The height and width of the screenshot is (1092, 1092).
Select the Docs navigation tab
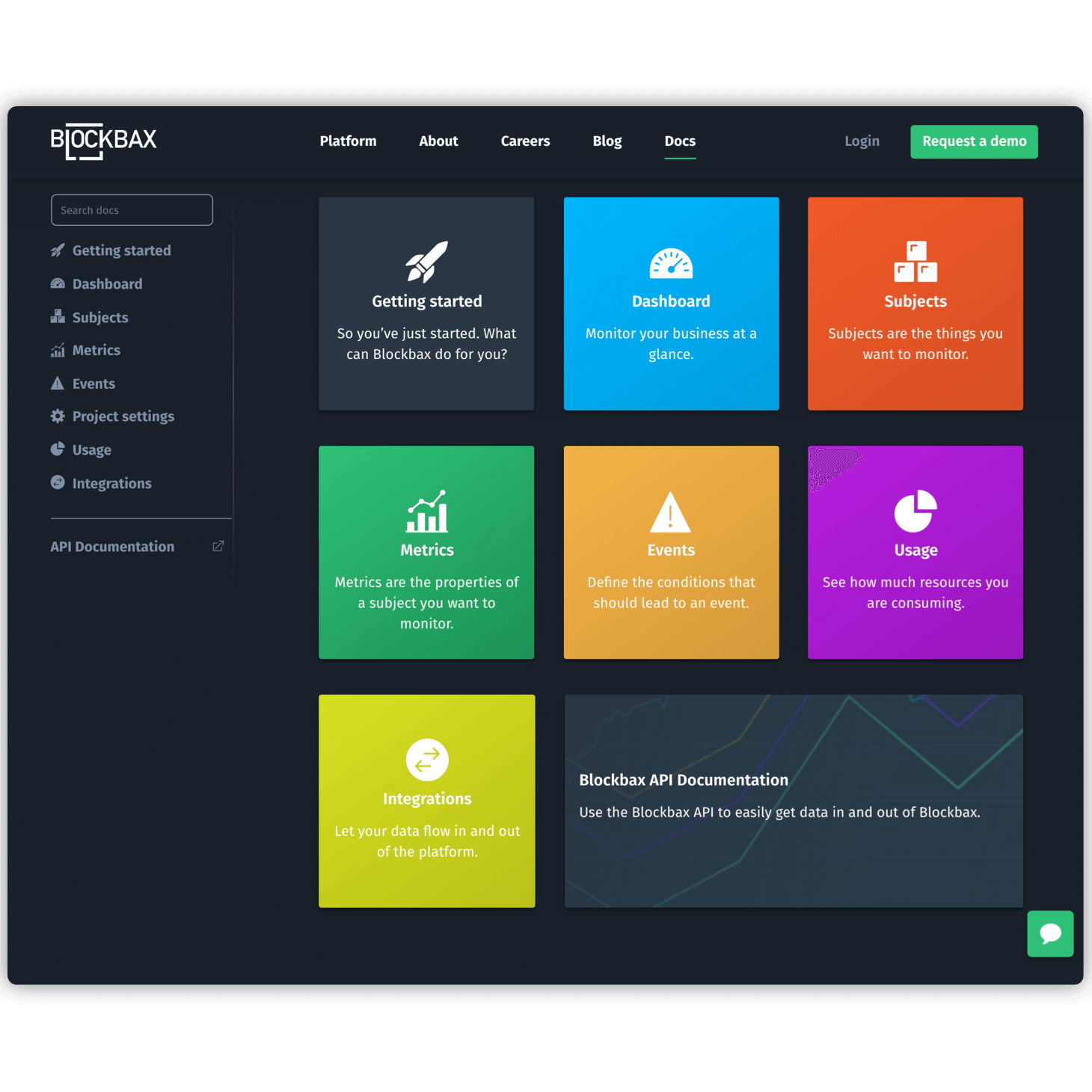(x=680, y=141)
